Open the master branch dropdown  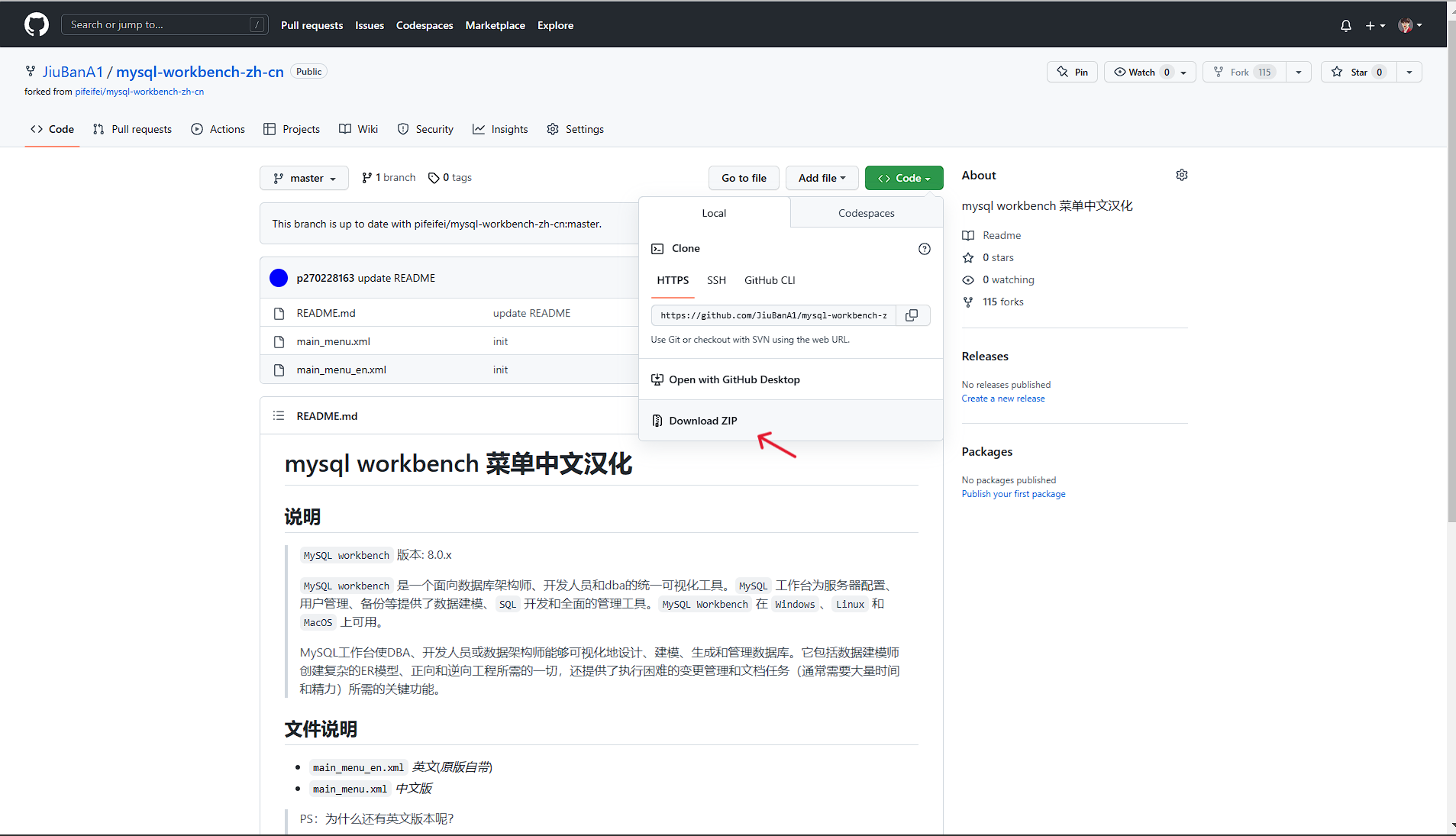point(304,178)
